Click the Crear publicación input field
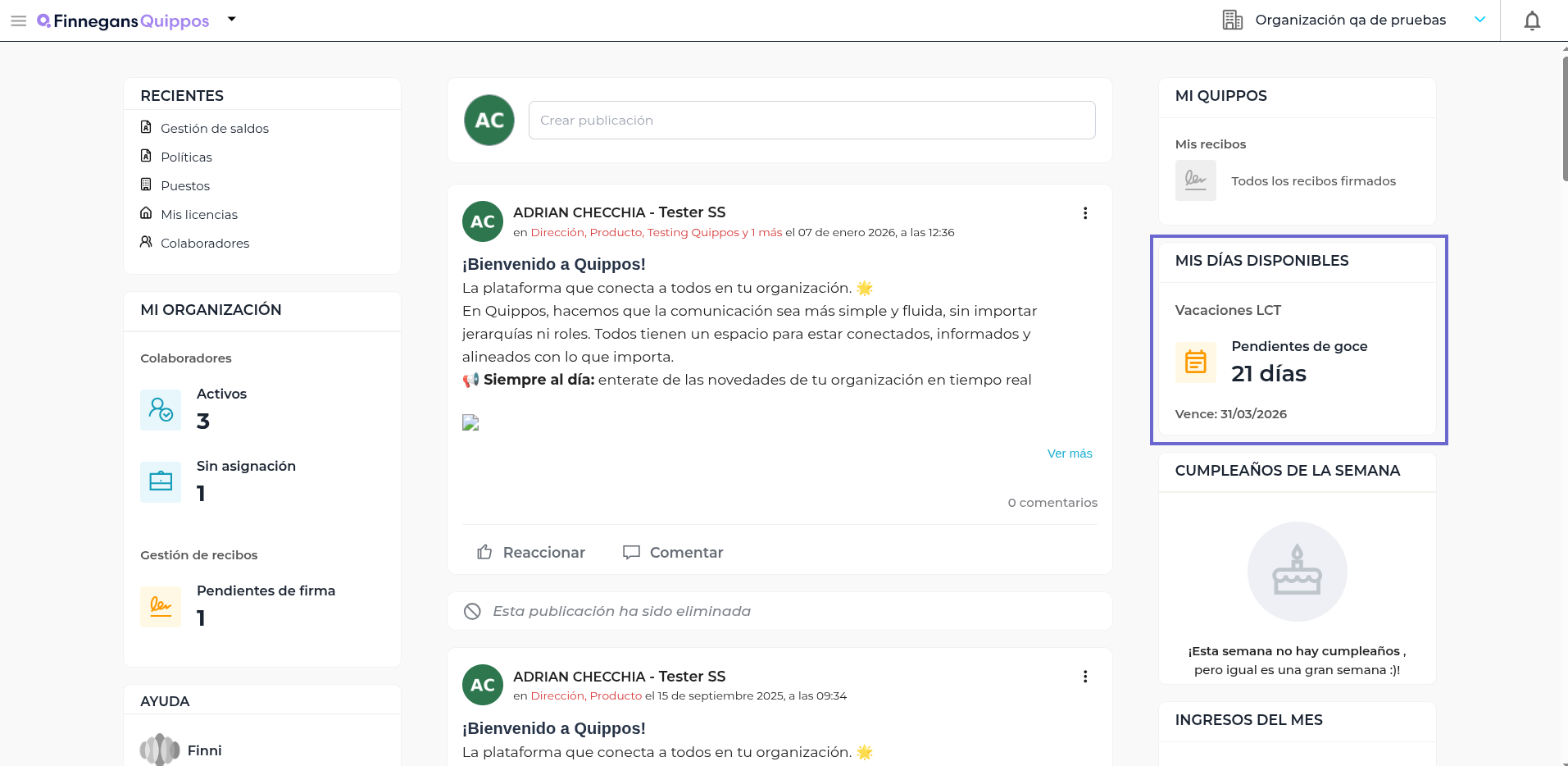The image size is (1568, 766). [x=811, y=121]
